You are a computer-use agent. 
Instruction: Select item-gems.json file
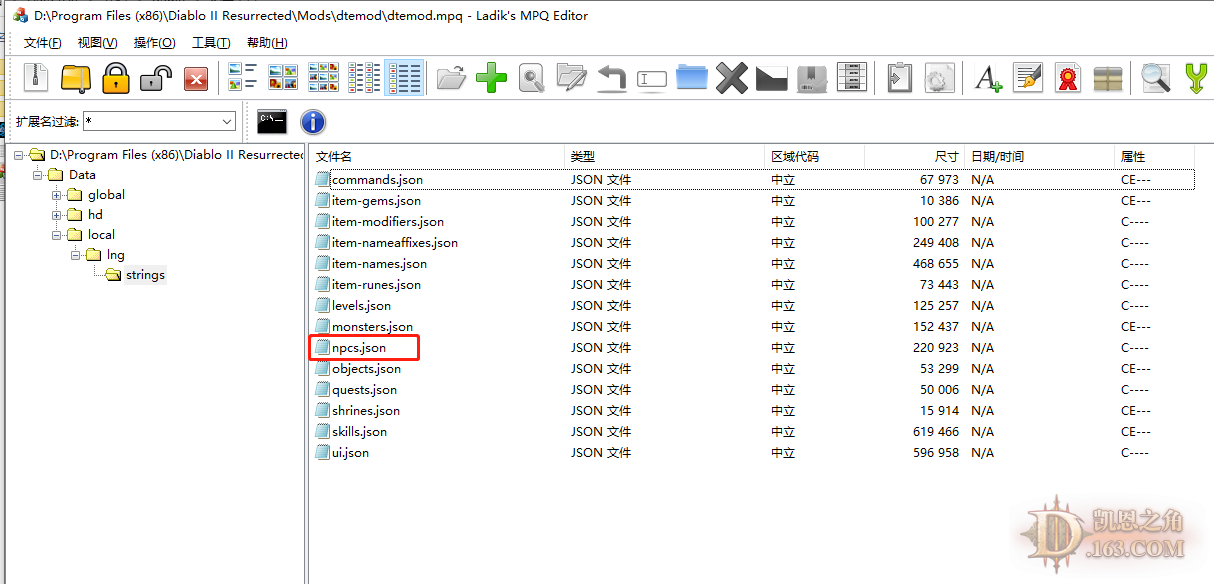376,201
